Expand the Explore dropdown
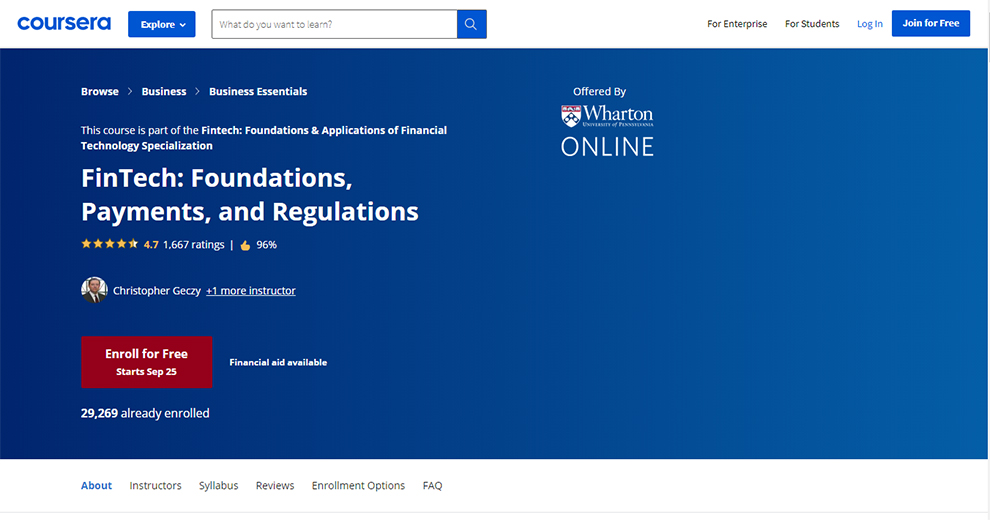 coord(162,24)
